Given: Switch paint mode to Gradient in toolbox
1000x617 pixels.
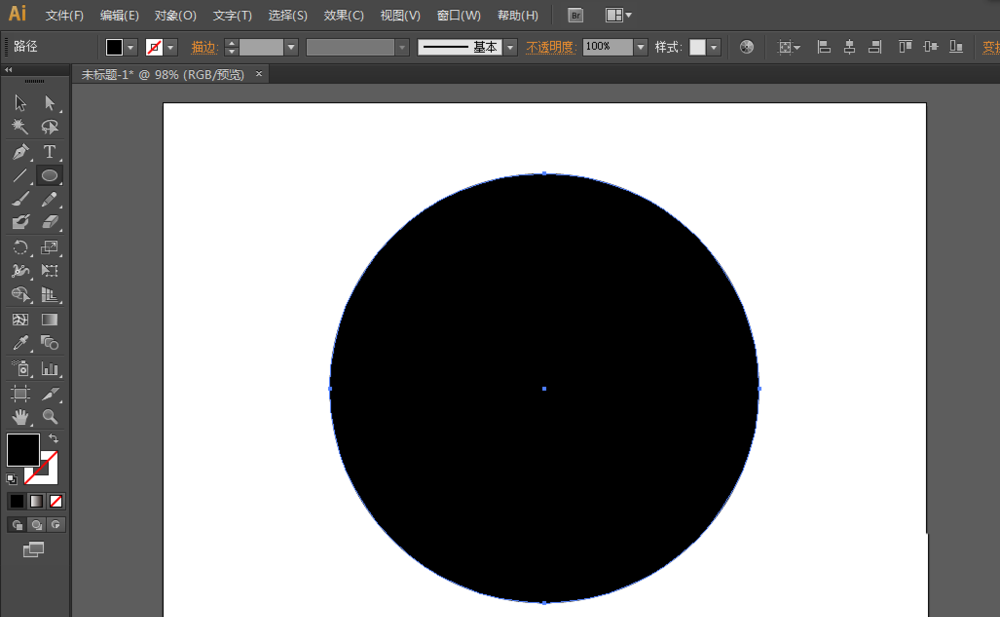Looking at the screenshot, I should (x=37, y=501).
